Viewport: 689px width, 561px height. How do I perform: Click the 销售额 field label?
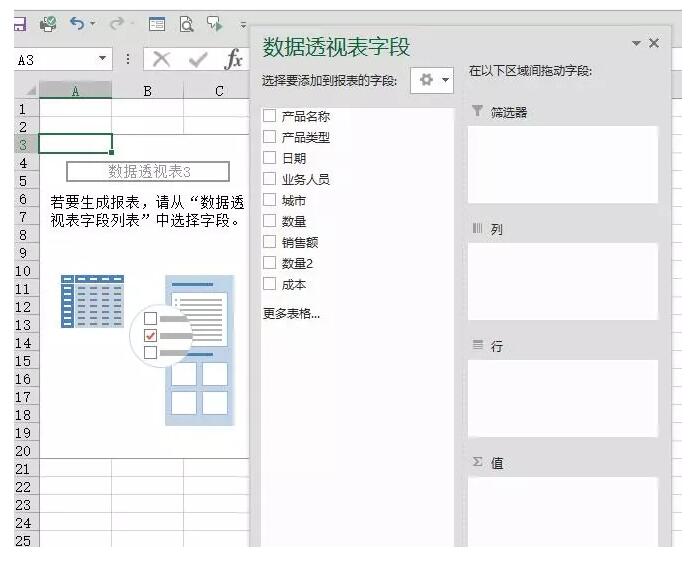coord(300,242)
